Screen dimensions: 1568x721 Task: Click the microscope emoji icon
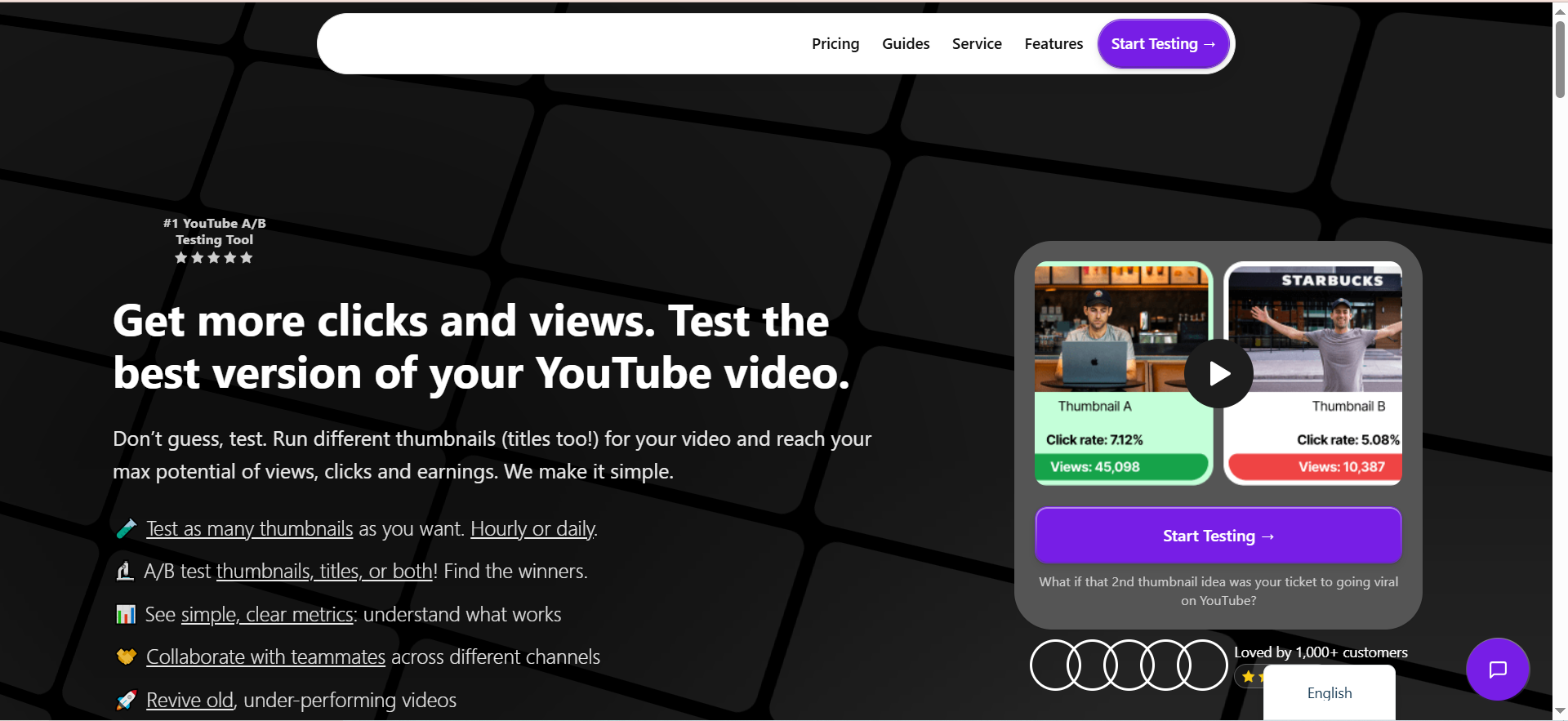[x=125, y=572]
